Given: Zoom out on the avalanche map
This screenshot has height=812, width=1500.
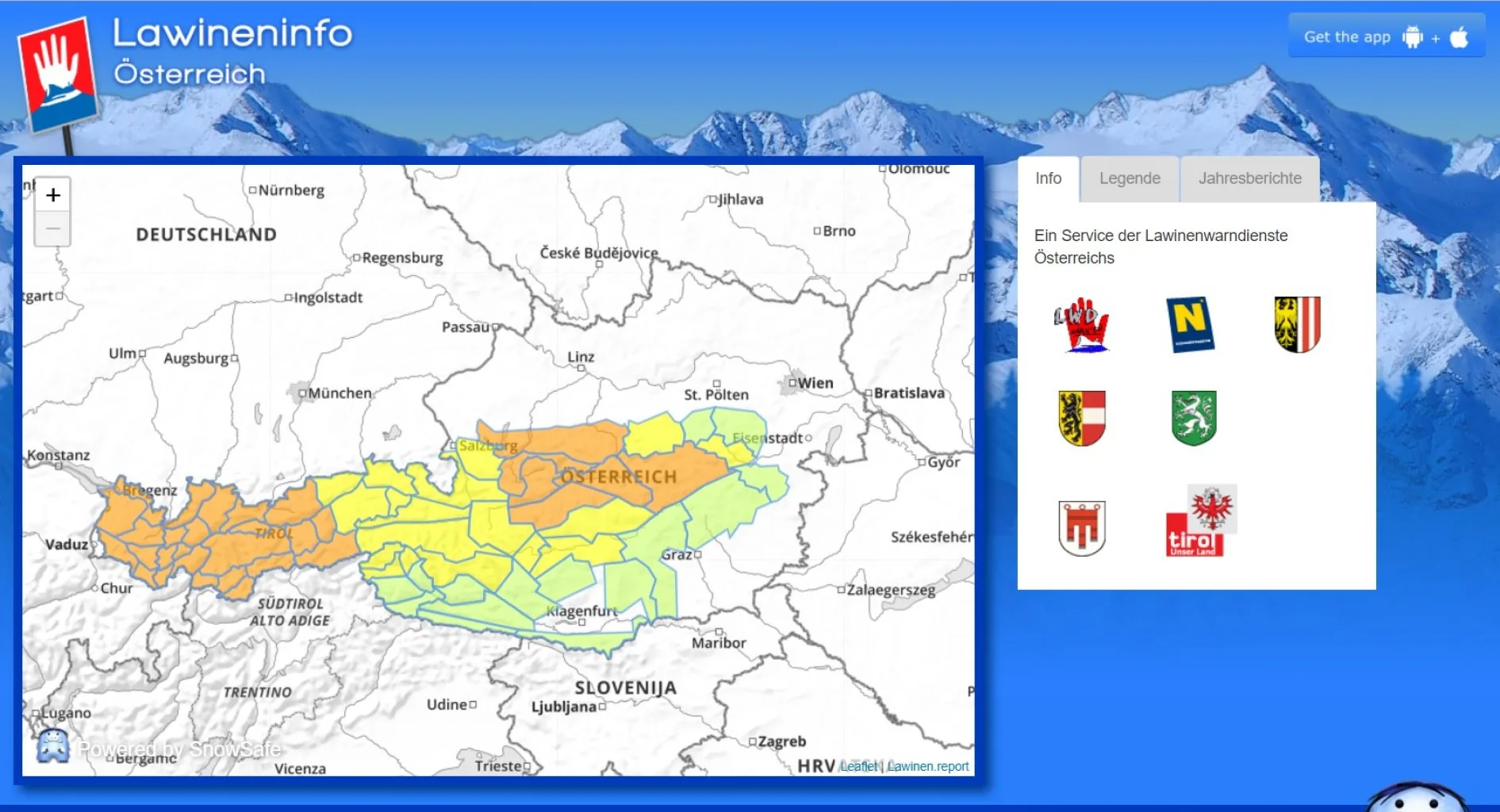Looking at the screenshot, I should (53, 229).
